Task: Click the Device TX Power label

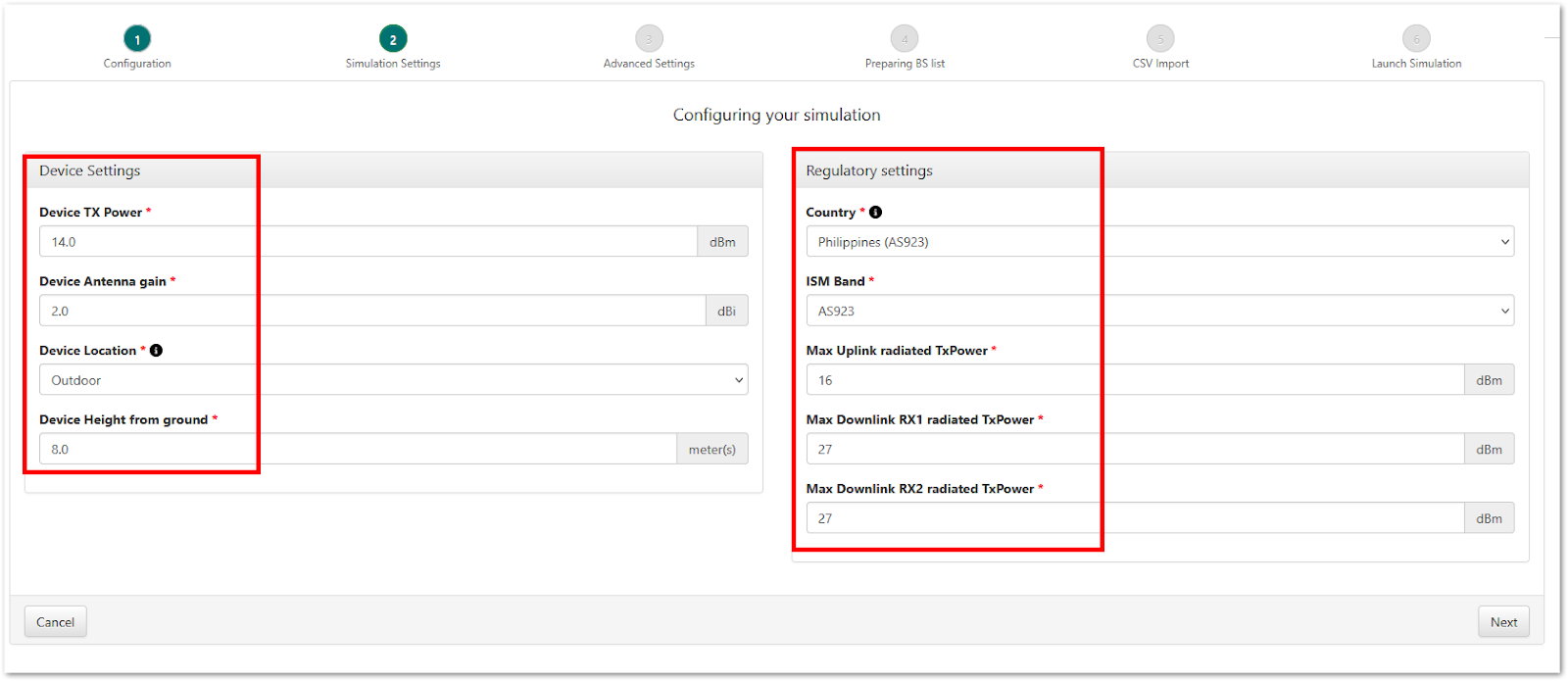Action: coord(90,212)
